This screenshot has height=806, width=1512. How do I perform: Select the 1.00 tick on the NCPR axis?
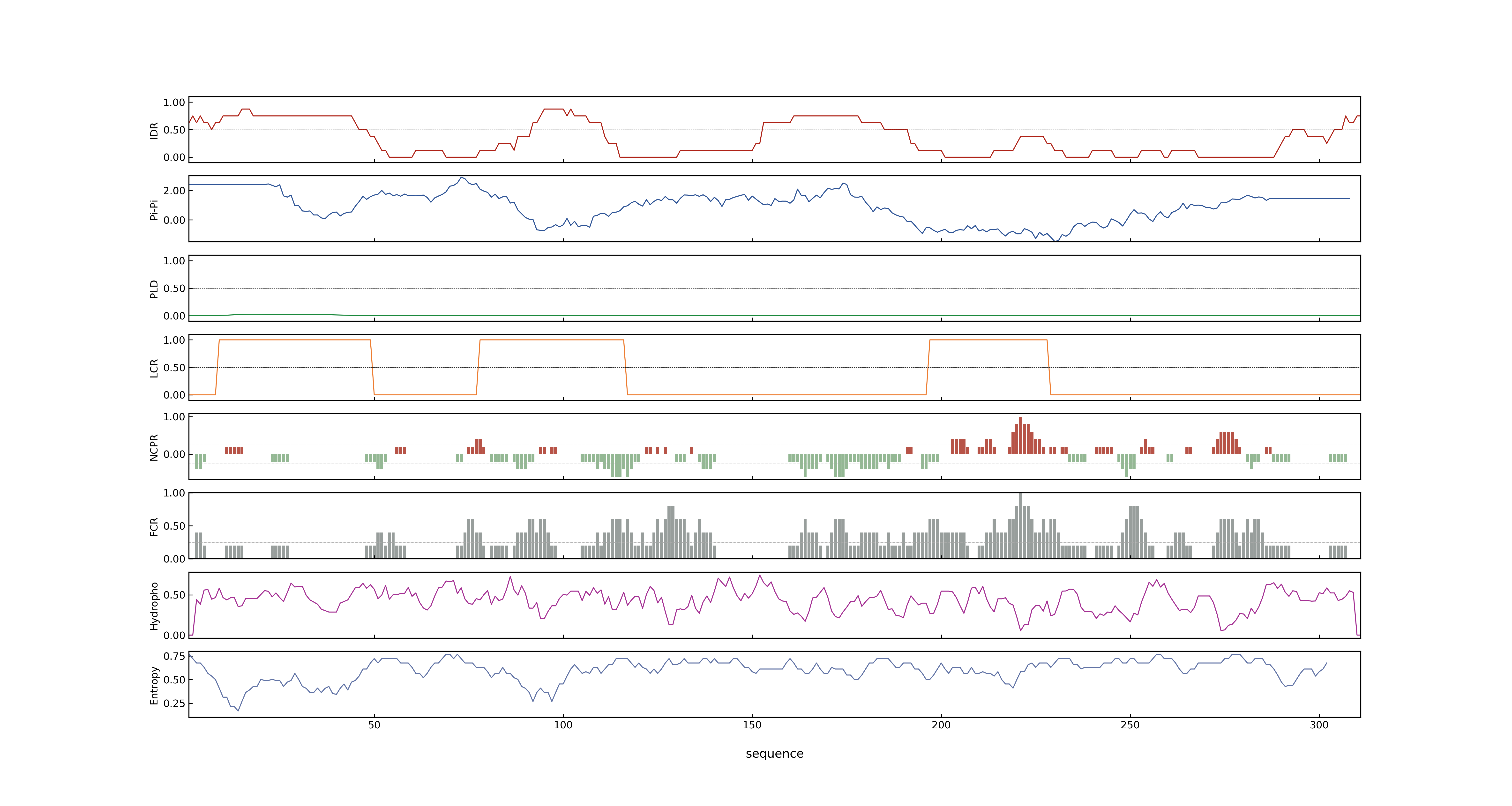174,417
